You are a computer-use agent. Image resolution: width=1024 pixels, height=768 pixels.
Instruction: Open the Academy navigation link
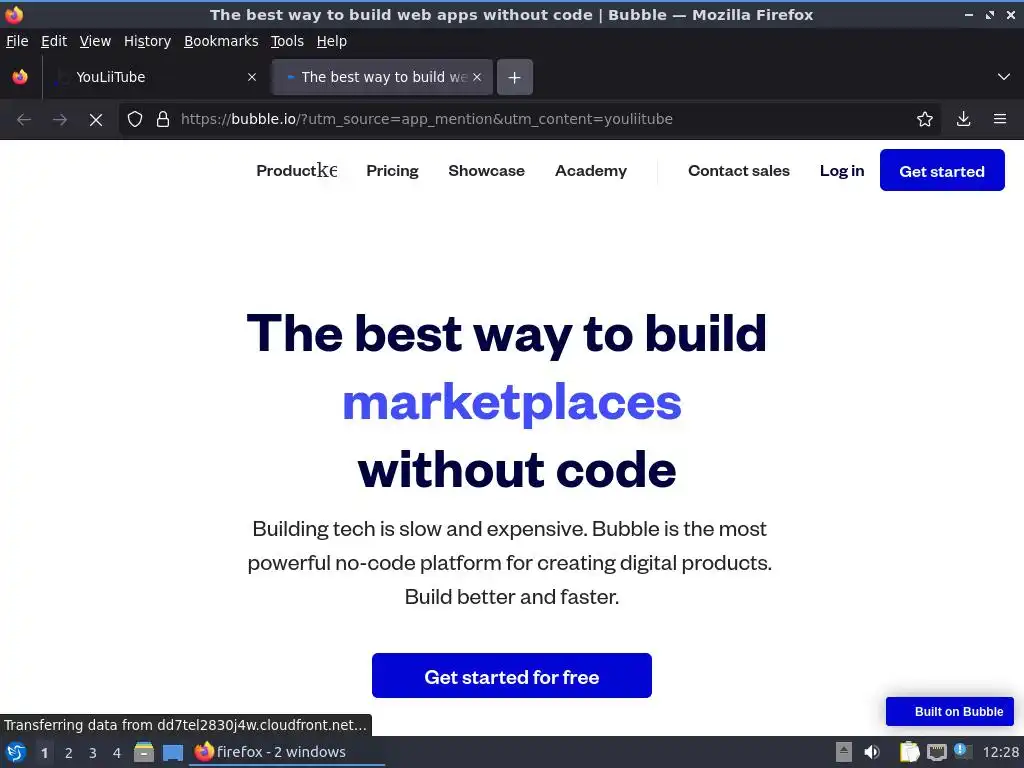591,170
